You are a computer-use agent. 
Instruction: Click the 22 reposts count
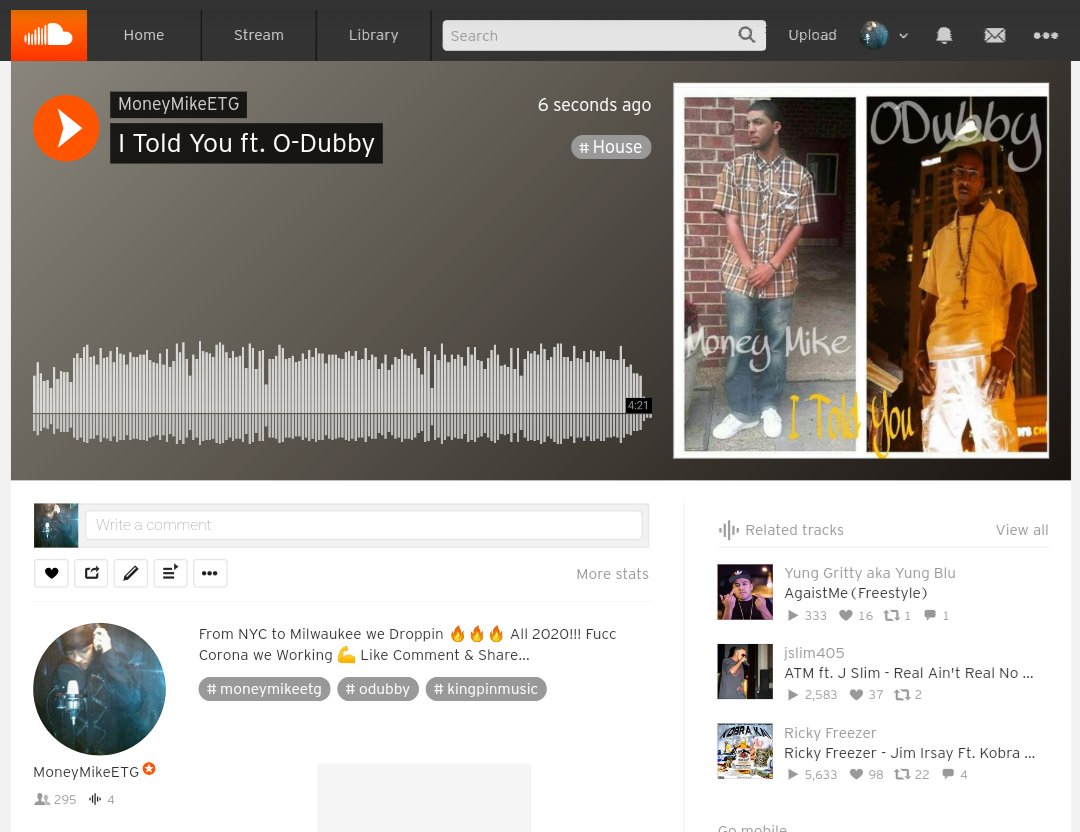912,775
